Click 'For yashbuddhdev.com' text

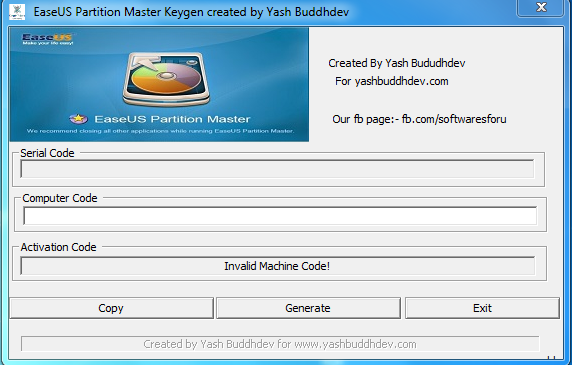click(392, 81)
